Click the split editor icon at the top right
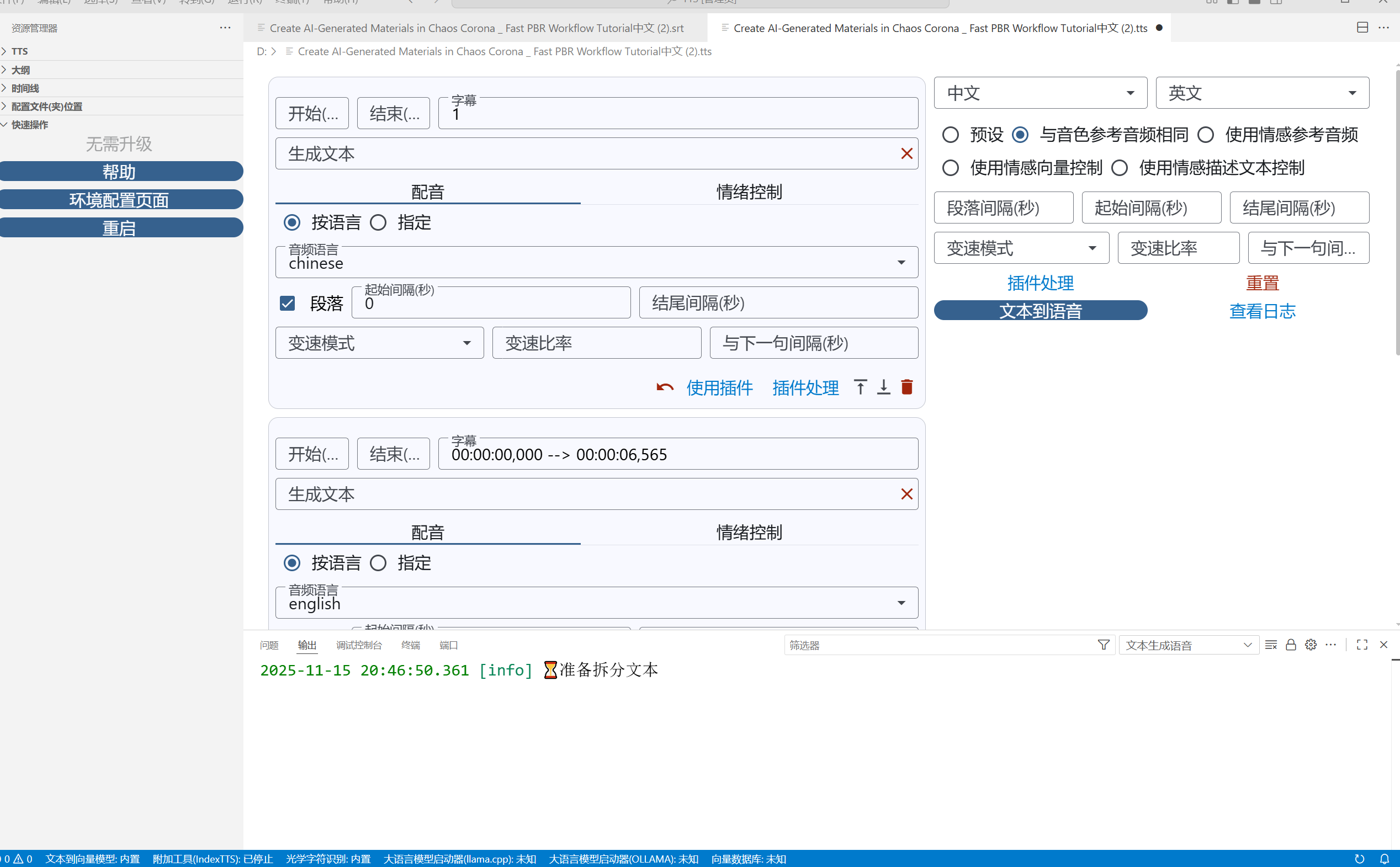 [1362, 28]
